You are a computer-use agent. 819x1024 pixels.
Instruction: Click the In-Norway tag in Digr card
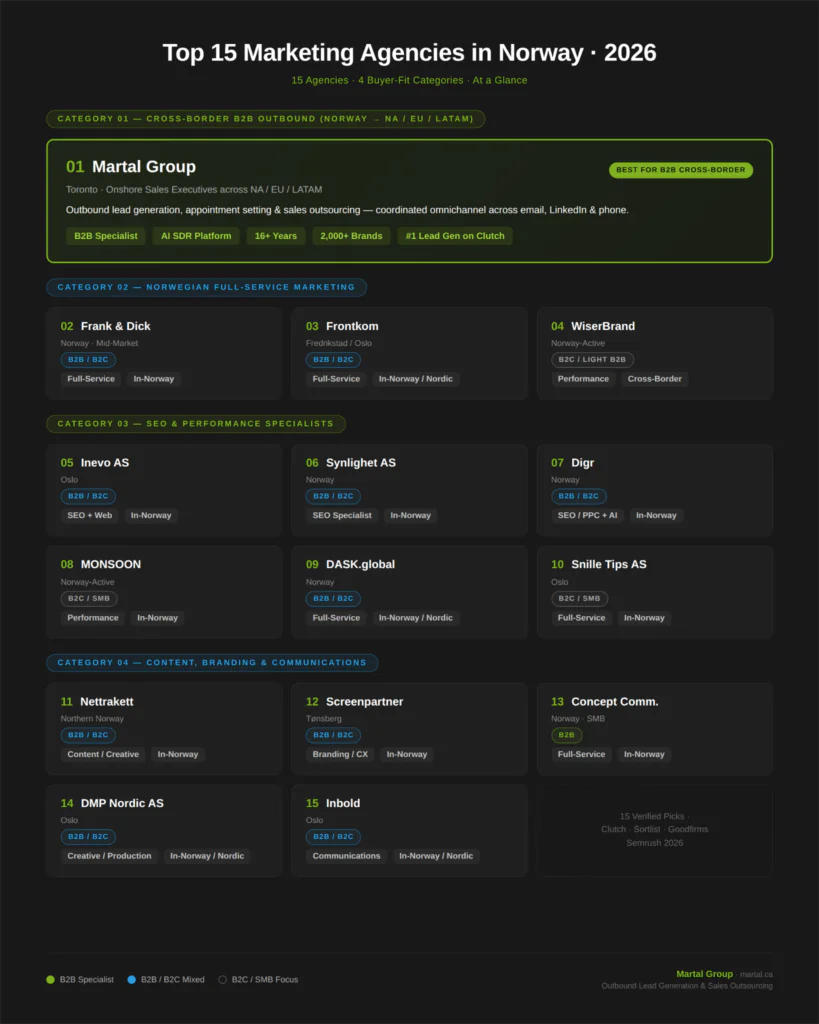(656, 515)
